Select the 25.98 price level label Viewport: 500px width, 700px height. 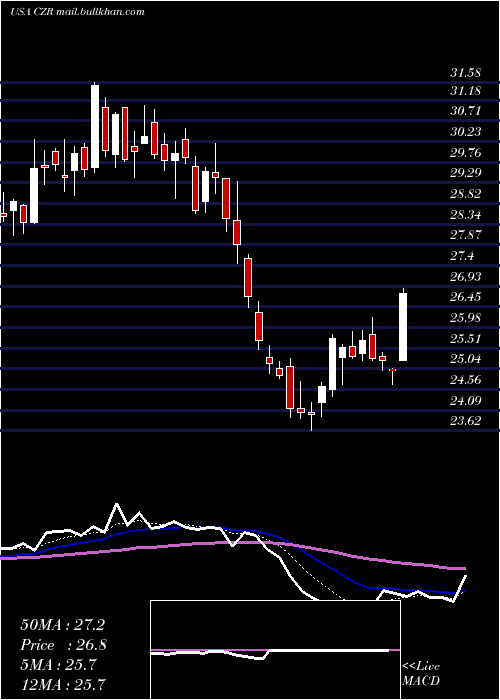pos(465,318)
